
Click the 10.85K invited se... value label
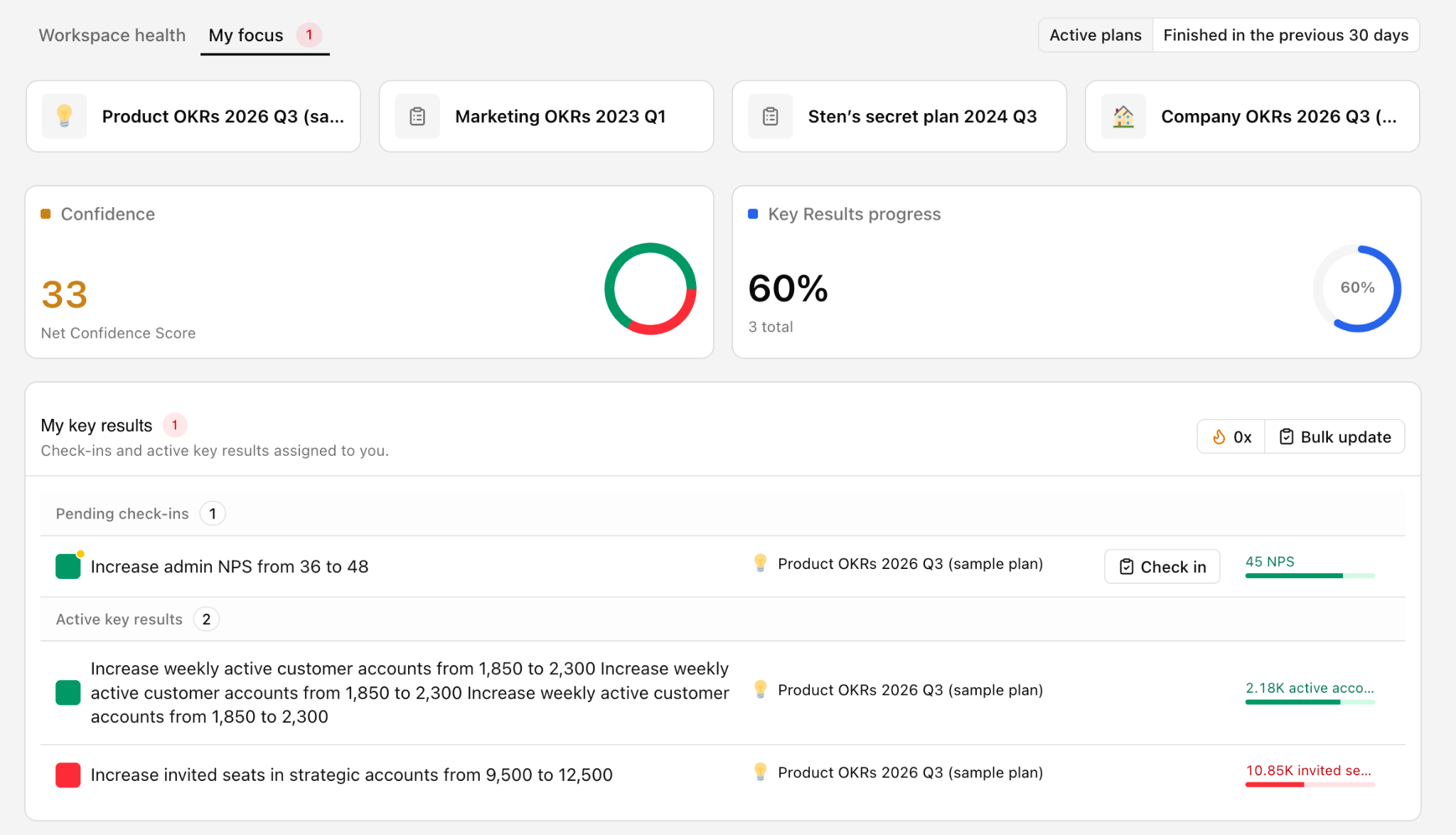click(x=1308, y=770)
